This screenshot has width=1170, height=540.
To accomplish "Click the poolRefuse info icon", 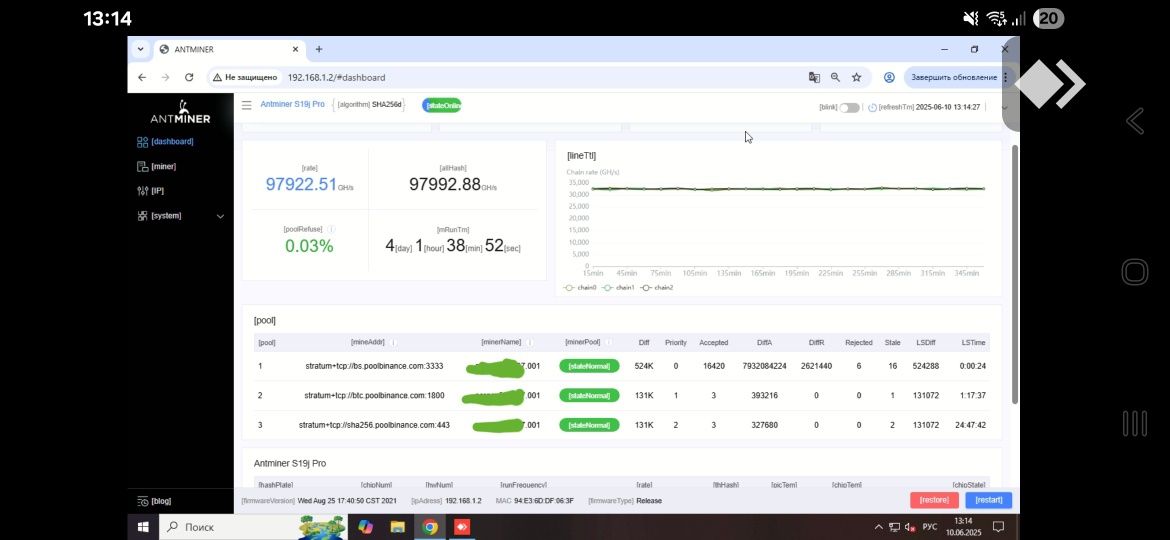I will (x=331, y=230).
